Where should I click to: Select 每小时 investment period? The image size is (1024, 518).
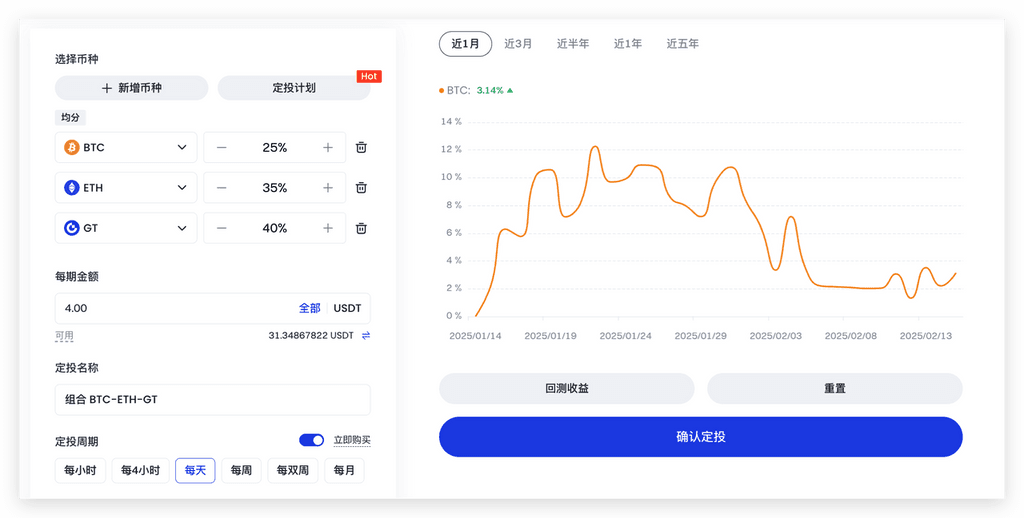coord(79,470)
